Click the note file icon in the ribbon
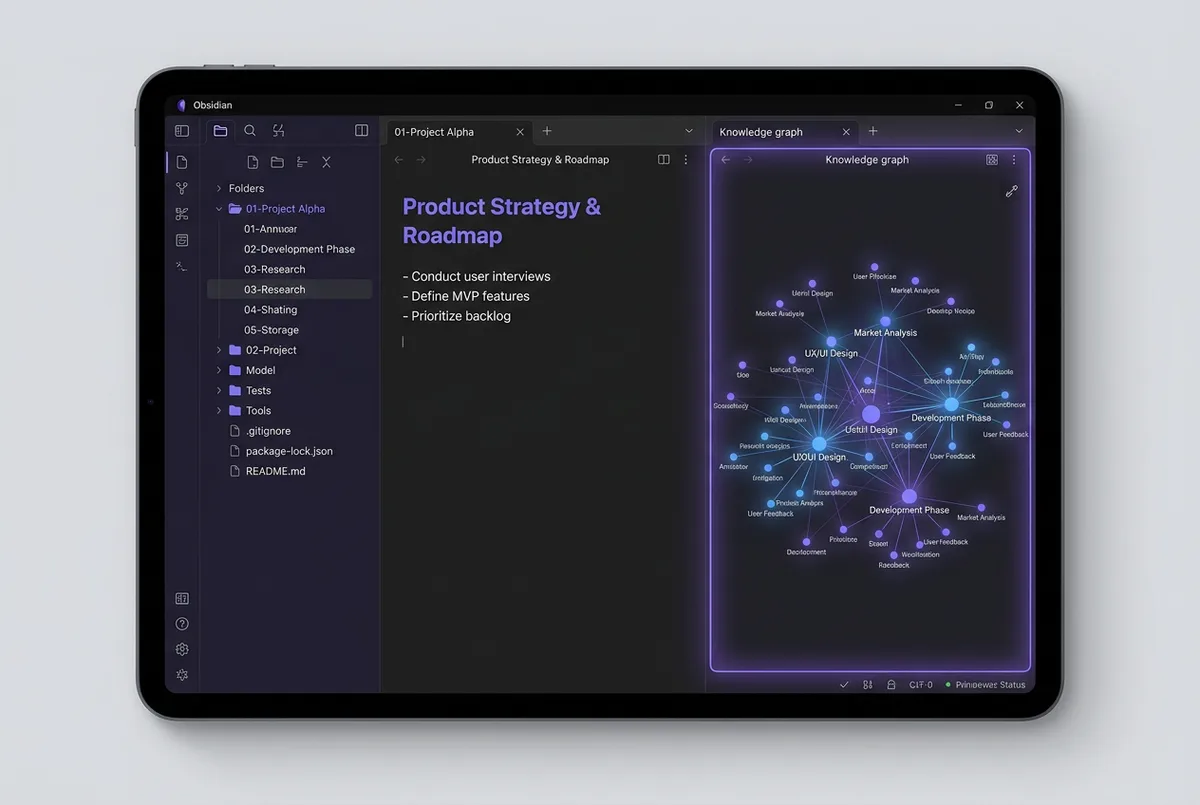1200x805 pixels. tap(182, 162)
